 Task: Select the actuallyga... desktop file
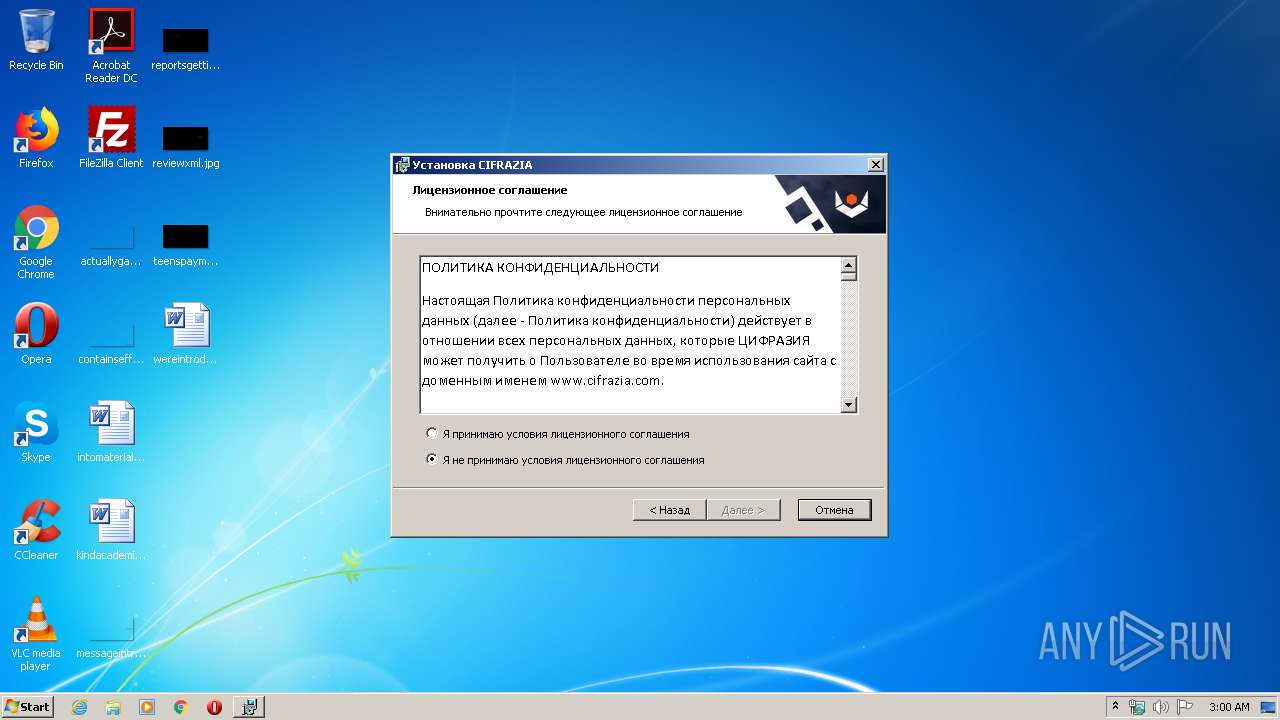[111, 246]
